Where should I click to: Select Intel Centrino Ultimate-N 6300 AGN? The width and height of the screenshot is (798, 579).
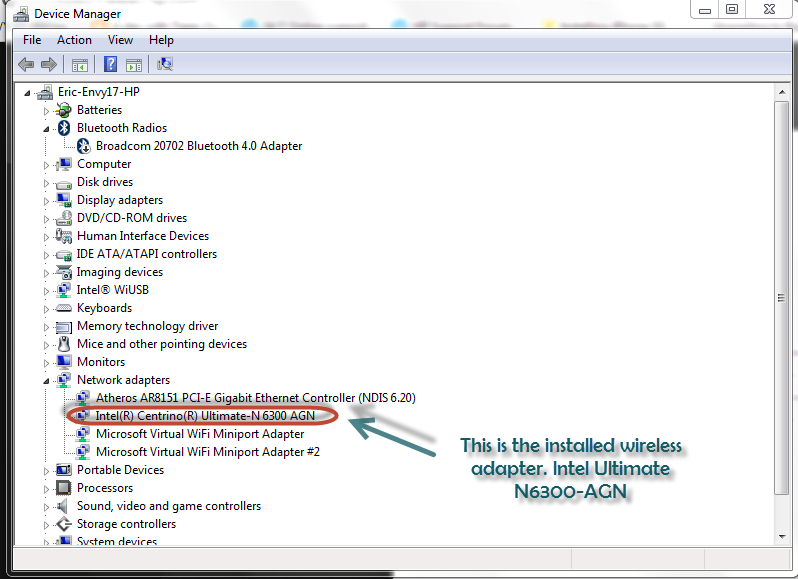(205, 416)
